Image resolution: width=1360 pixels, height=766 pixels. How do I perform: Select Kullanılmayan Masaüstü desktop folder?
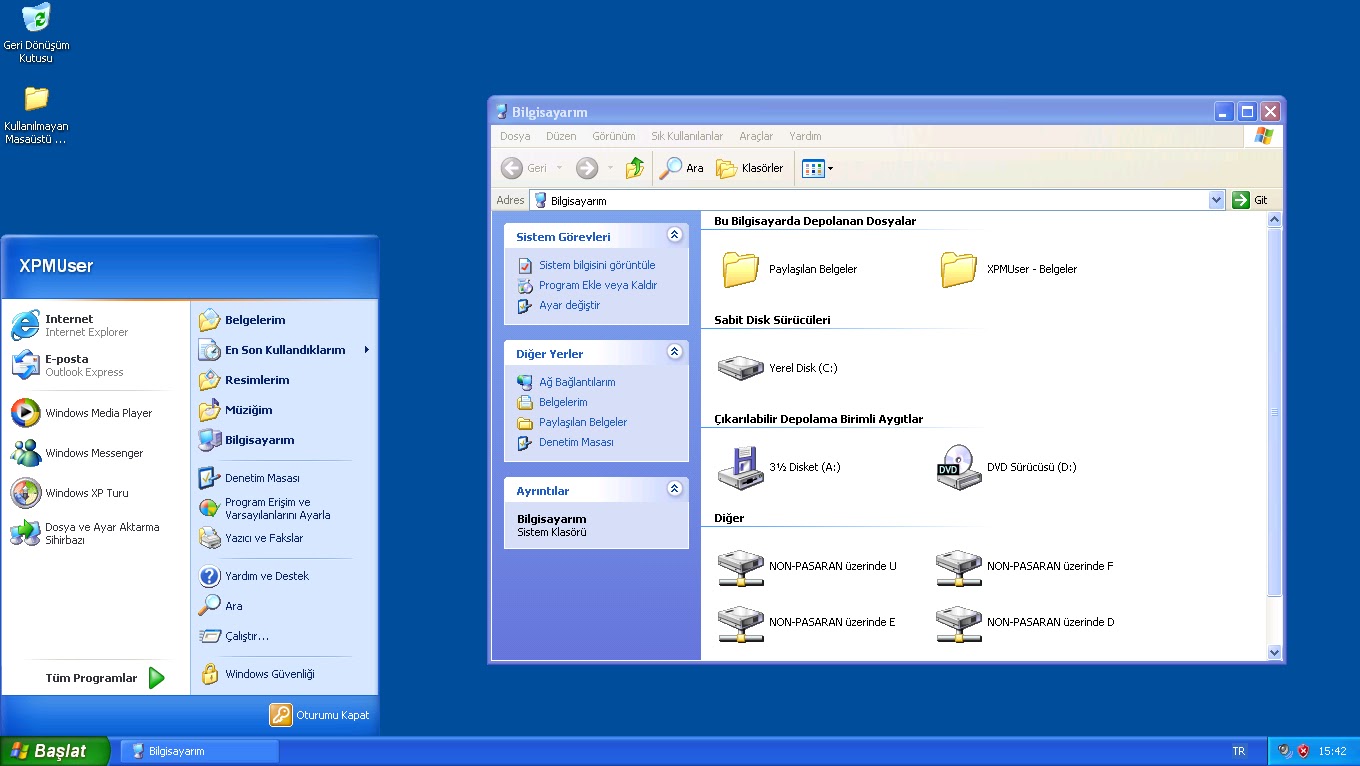click(x=36, y=98)
